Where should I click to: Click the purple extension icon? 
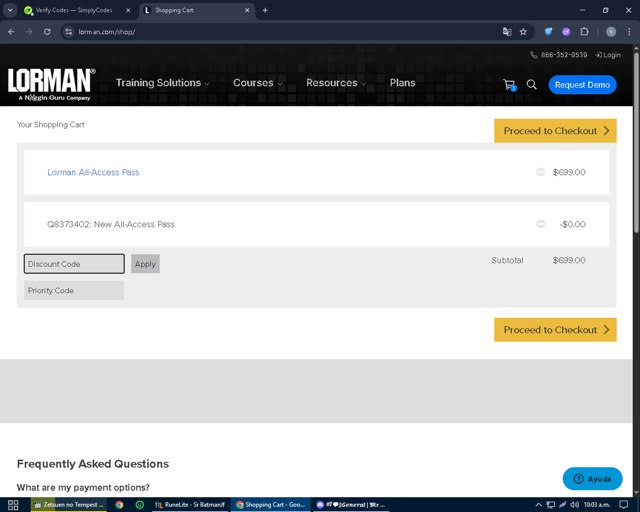(x=566, y=32)
